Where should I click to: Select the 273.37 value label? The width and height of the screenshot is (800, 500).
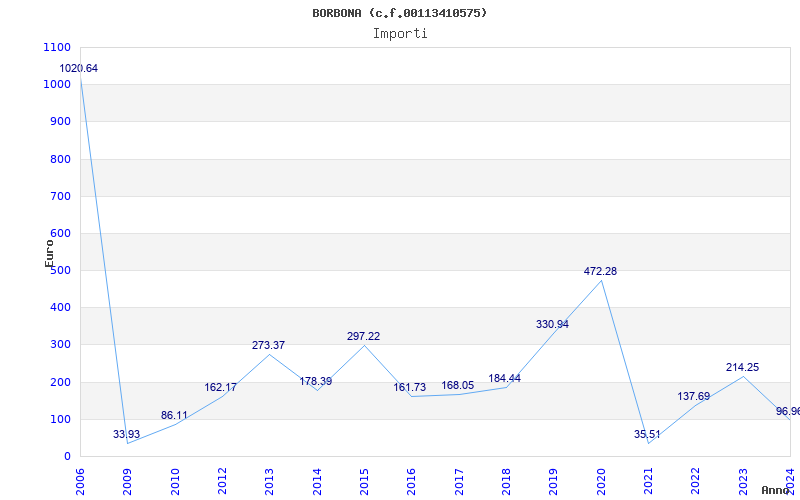[x=268, y=345]
